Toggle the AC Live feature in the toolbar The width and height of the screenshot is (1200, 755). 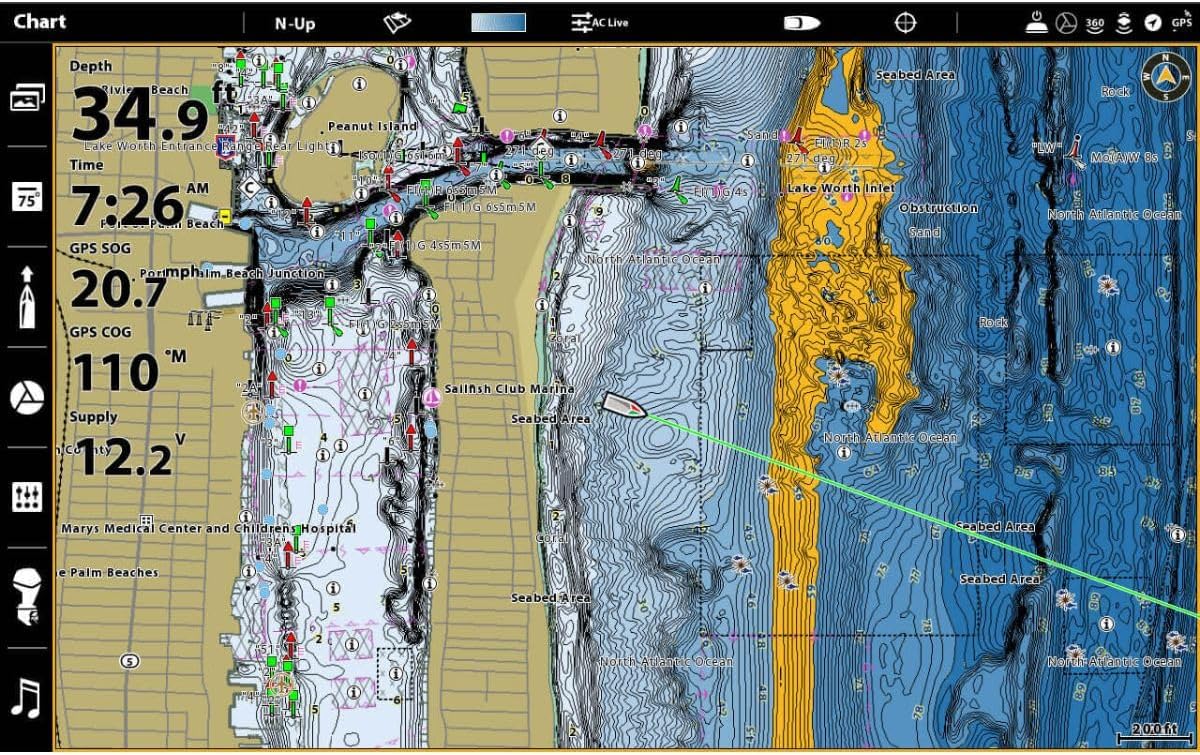[600, 21]
